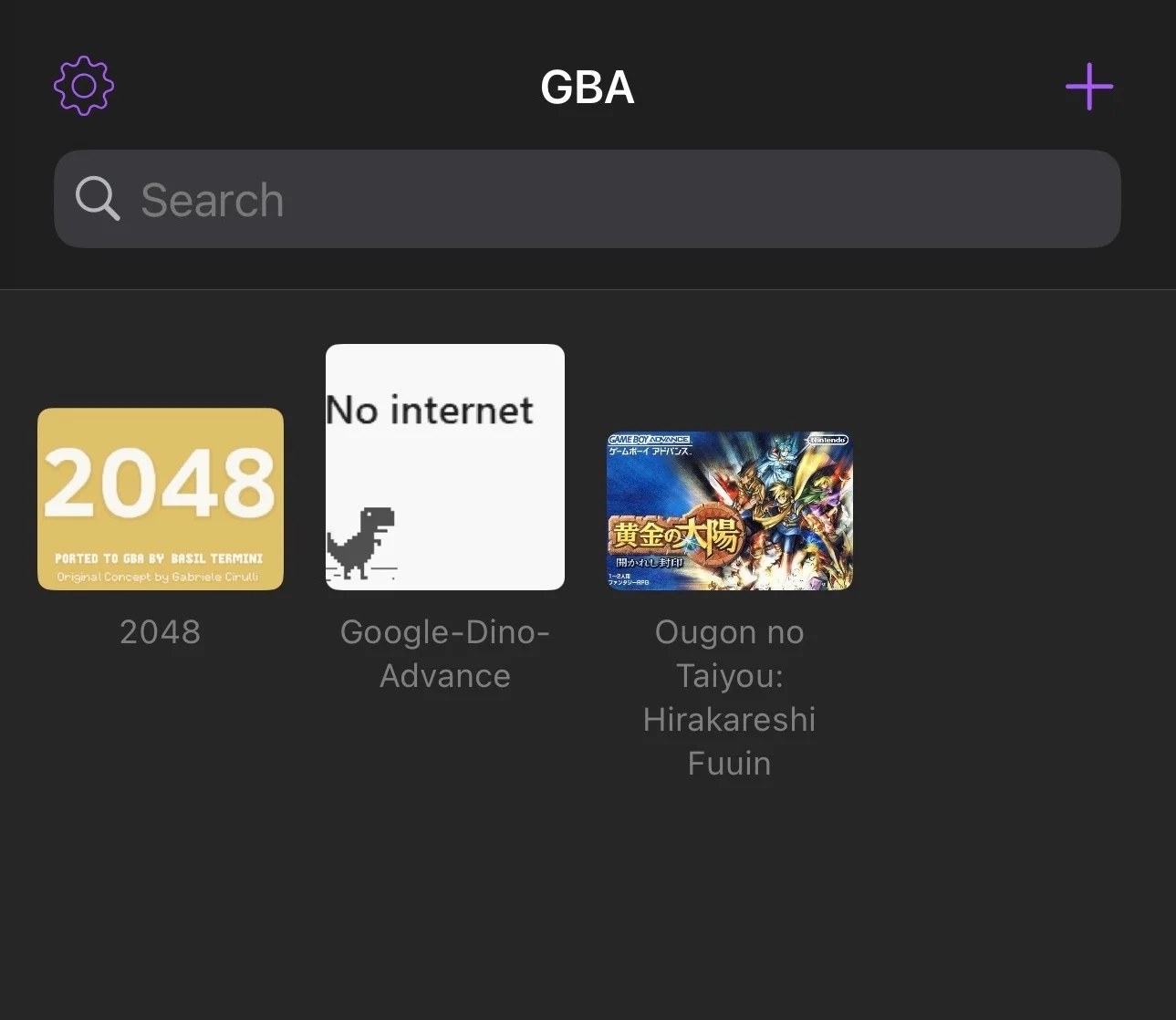Screen dimensions: 1176x1020
Task: Click the pixel dinosaur in the Dino artwork
Action: click(x=361, y=544)
